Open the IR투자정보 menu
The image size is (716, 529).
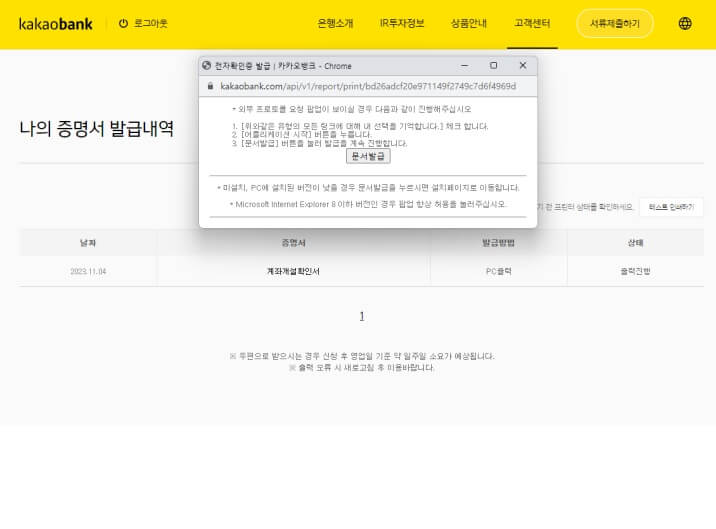point(402,23)
